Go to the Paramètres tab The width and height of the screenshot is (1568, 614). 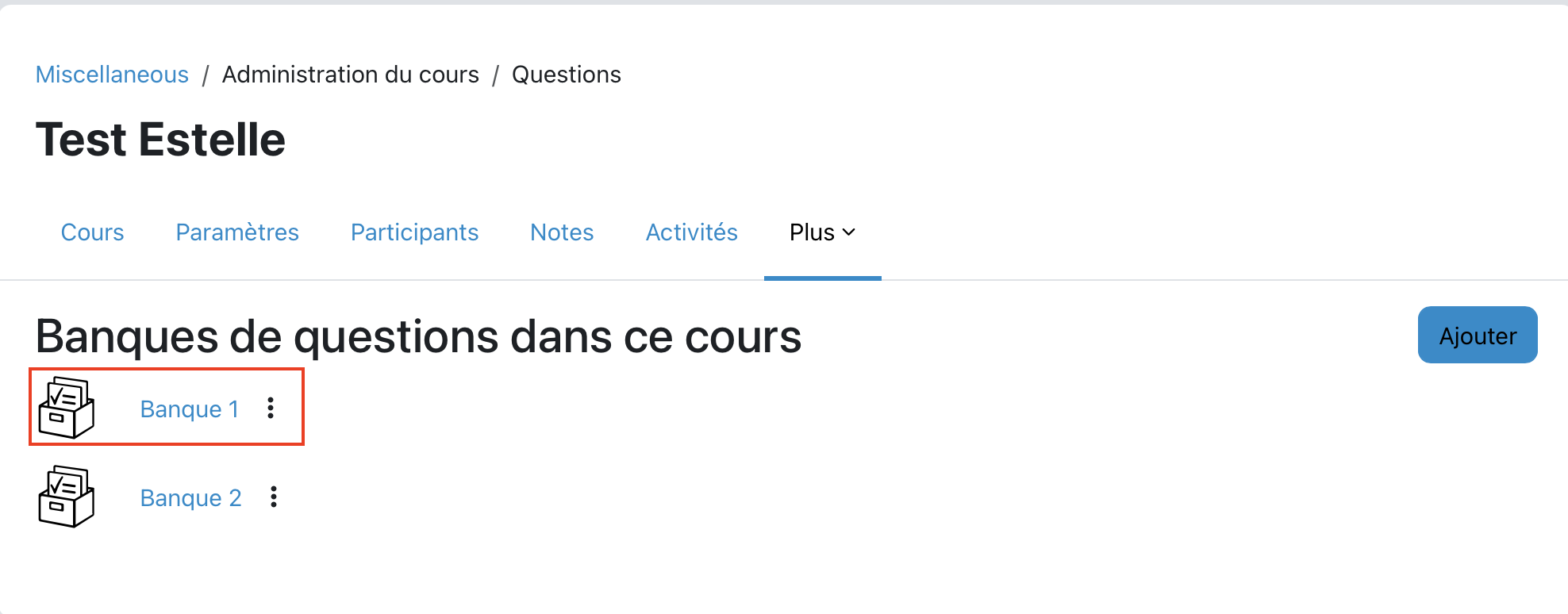point(237,232)
